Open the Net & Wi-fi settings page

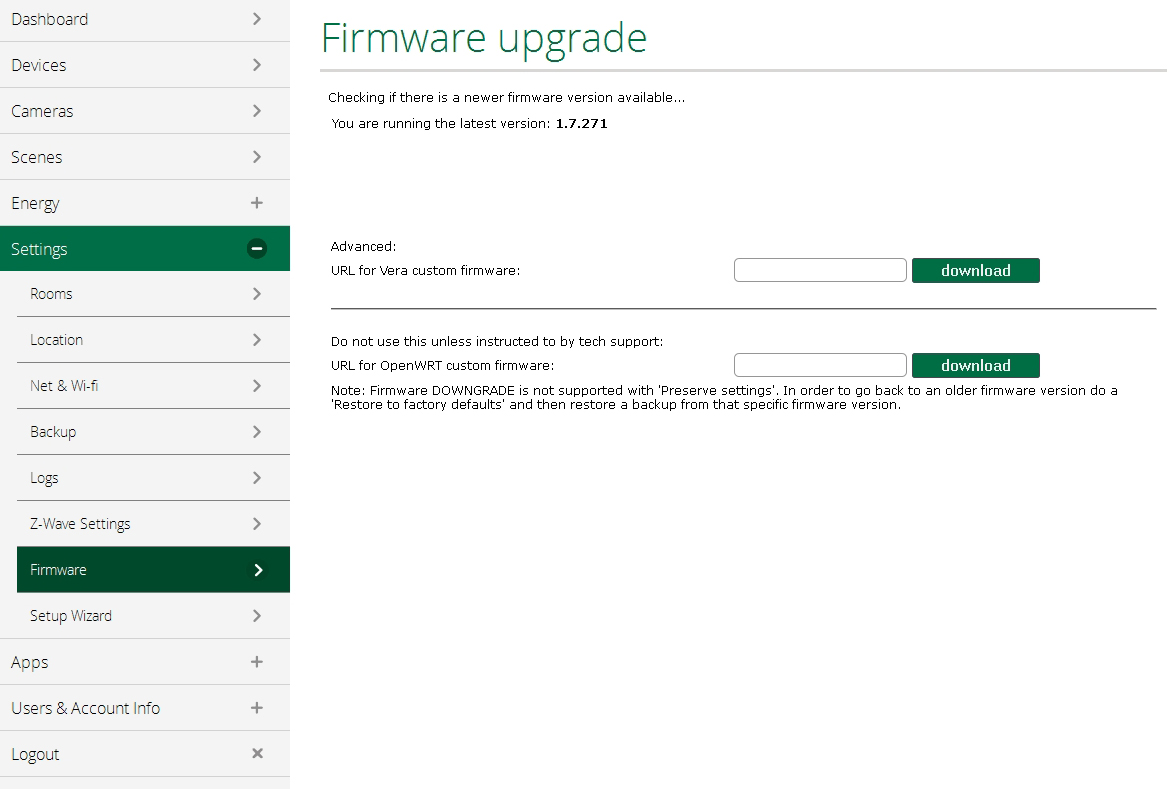pyautogui.click(x=64, y=386)
